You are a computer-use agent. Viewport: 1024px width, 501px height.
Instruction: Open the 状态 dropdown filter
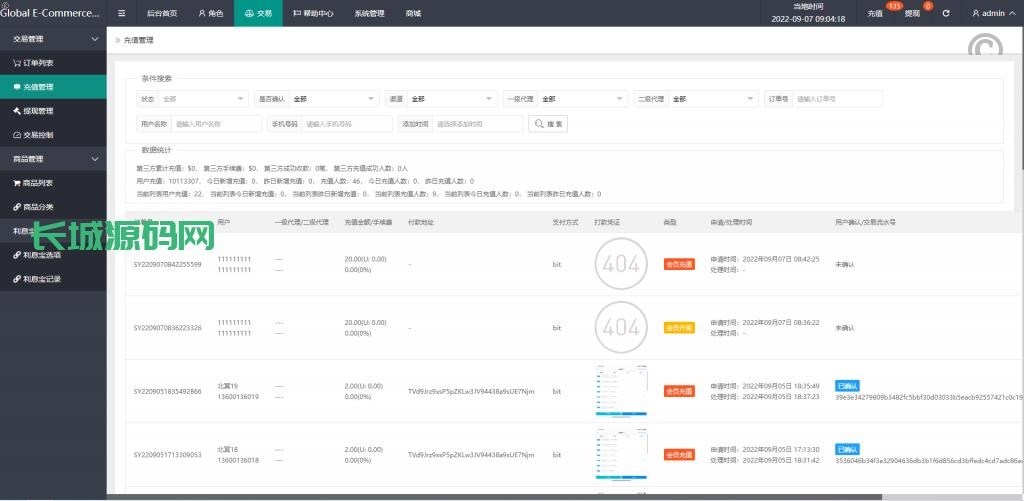pyautogui.click(x=203, y=99)
